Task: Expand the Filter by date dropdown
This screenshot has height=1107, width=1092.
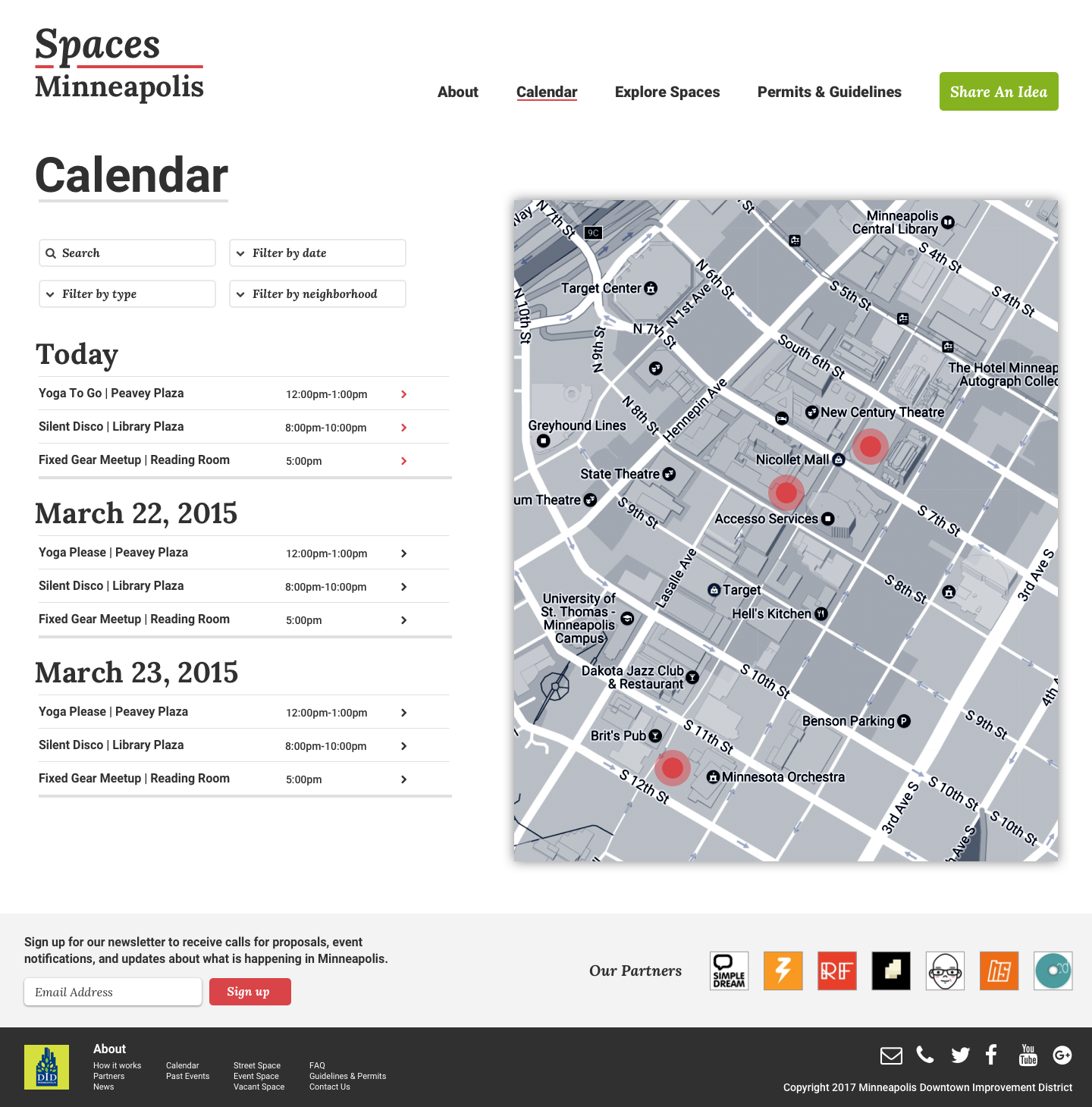Action: coord(318,253)
